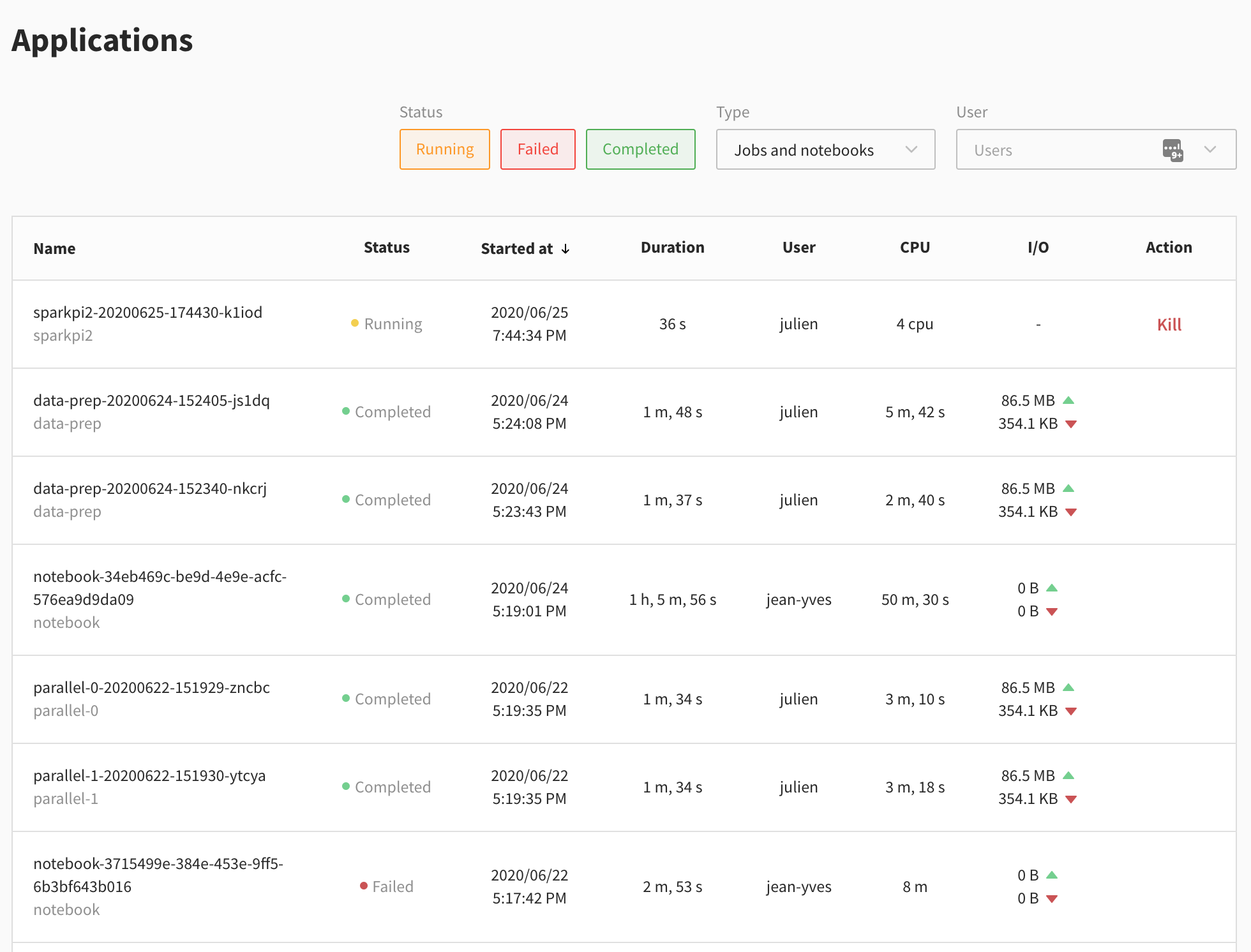1251x952 pixels.
Task: Toggle the Running status filter
Action: [x=444, y=149]
